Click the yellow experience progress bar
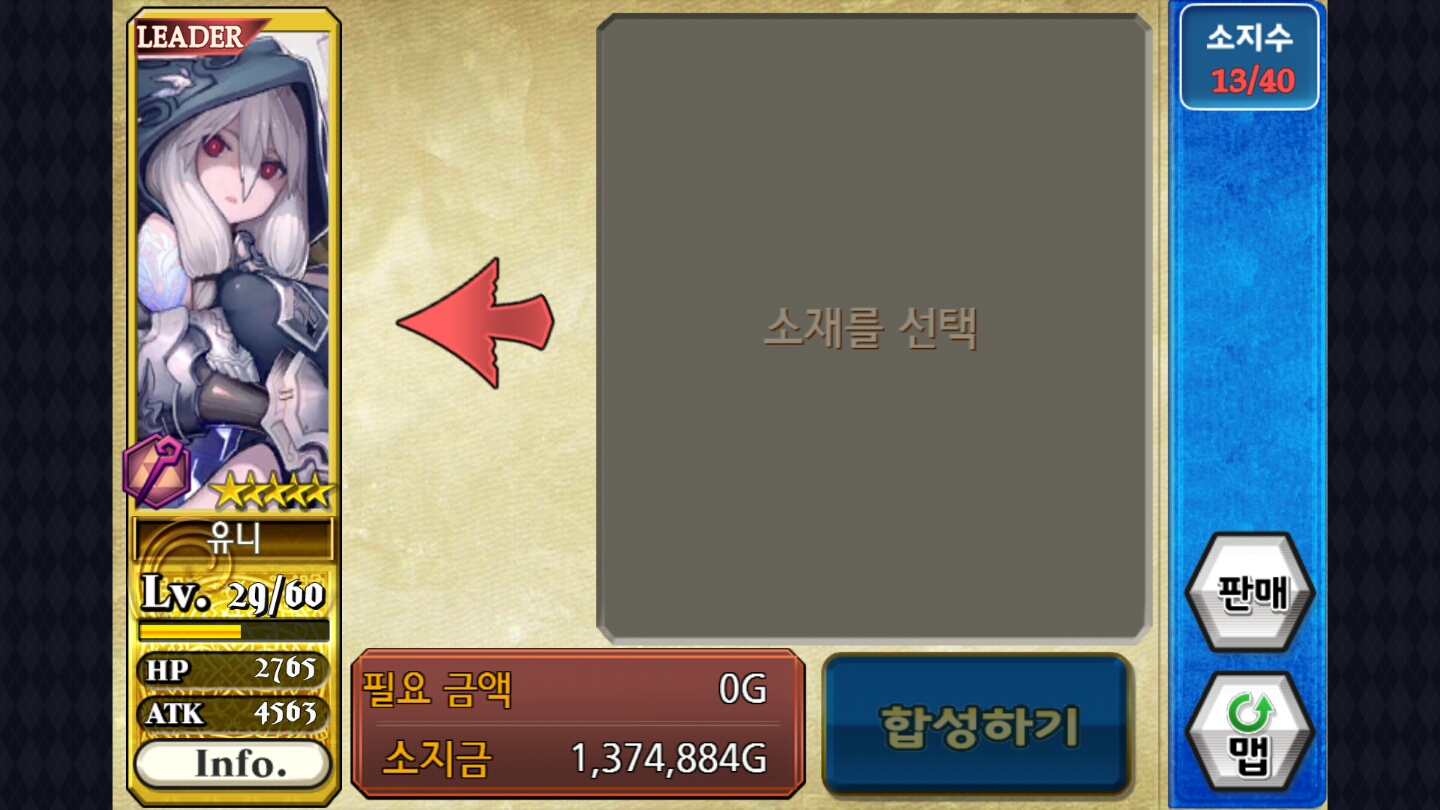The height and width of the screenshot is (810, 1440). pyautogui.click(x=233, y=631)
